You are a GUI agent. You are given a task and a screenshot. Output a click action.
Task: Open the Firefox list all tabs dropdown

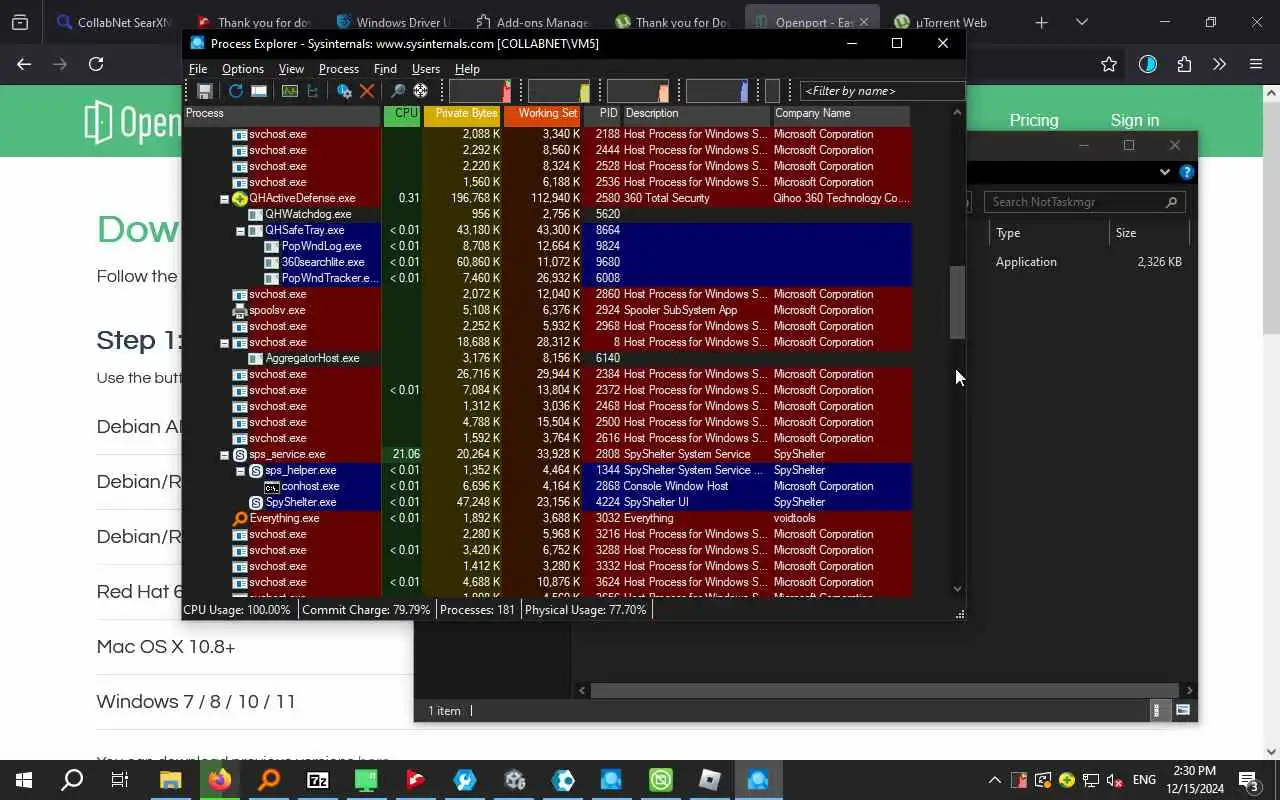(x=1082, y=22)
